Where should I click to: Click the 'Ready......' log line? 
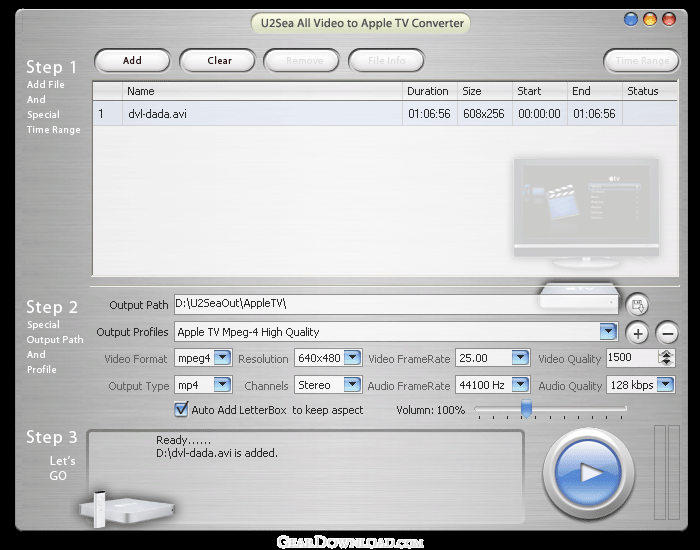(x=183, y=441)
